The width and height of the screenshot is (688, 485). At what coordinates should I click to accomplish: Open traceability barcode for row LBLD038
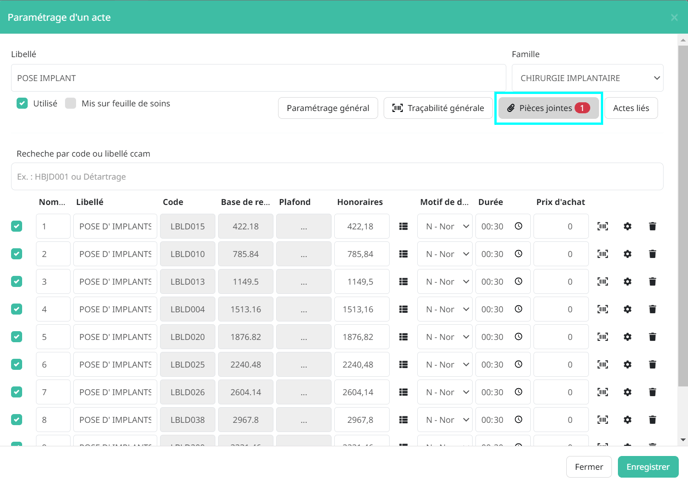pos(602,420)
